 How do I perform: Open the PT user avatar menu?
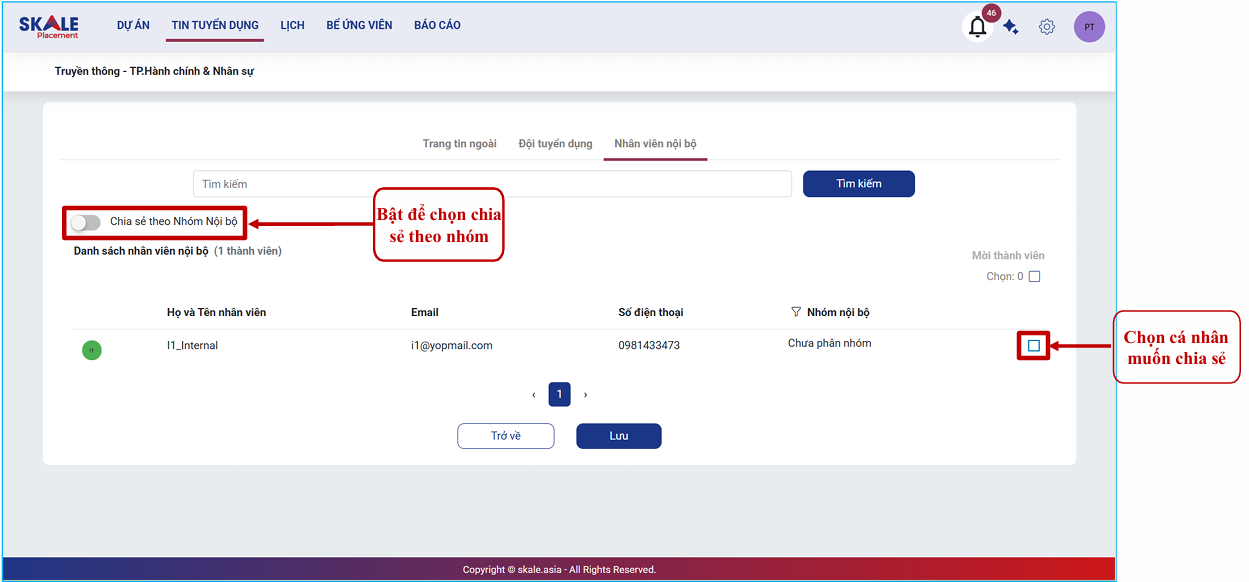(1089, 27)
